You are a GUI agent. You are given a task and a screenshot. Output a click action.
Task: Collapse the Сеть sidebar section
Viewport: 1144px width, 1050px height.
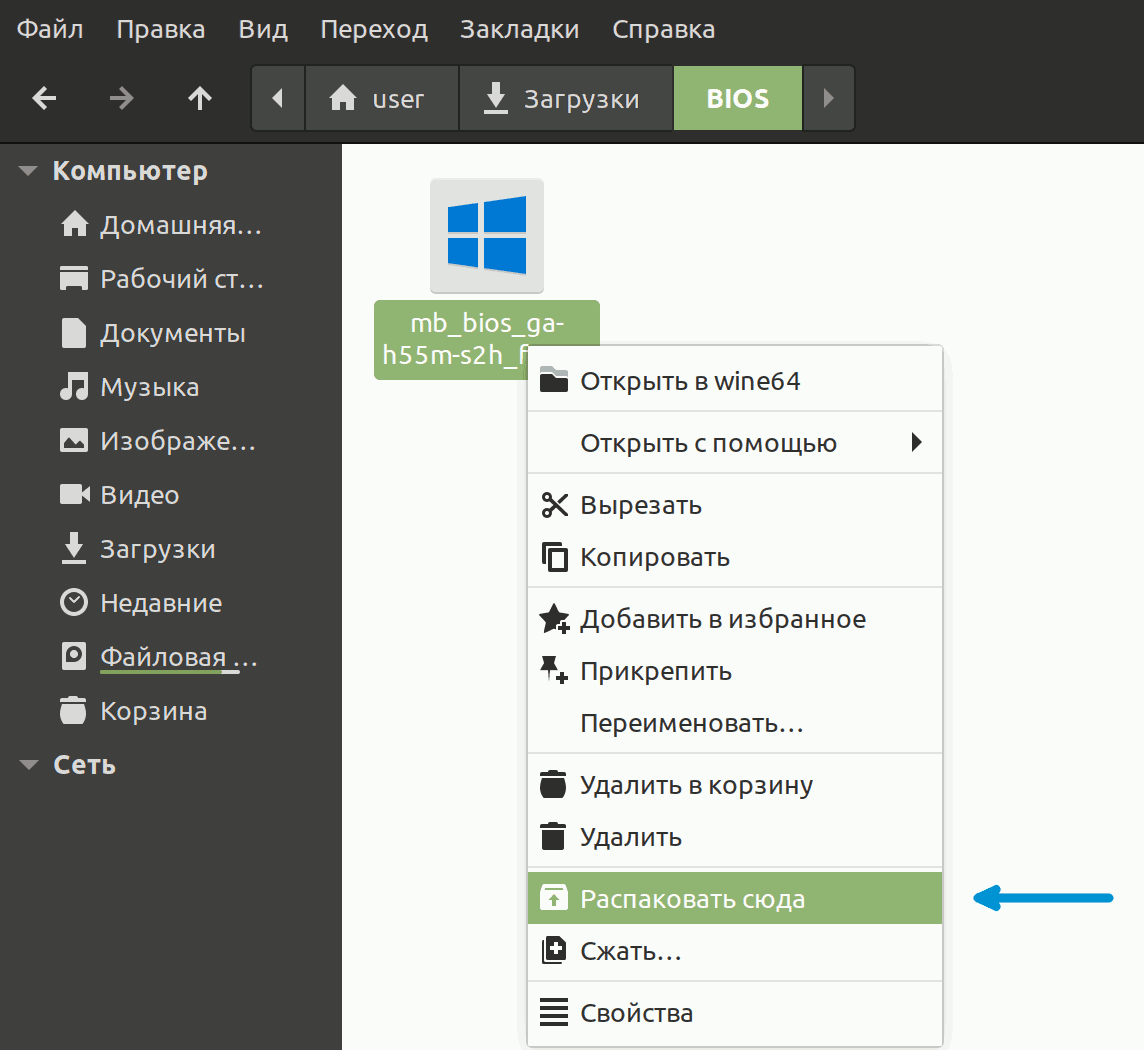pos(28,765)
